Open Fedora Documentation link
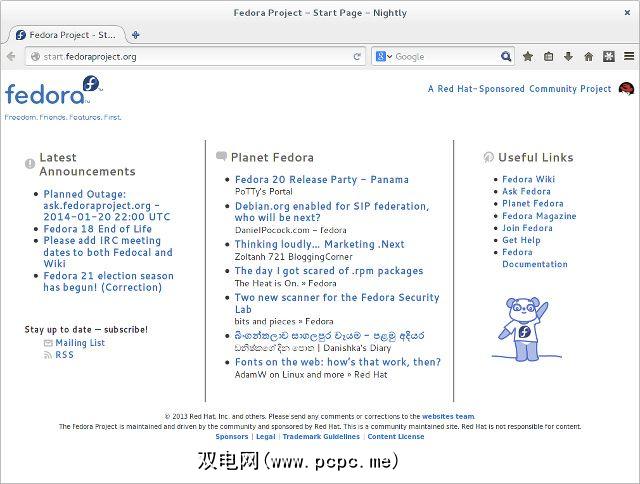The width and height of the screenshot is (640, 484). tap(535, 258)
